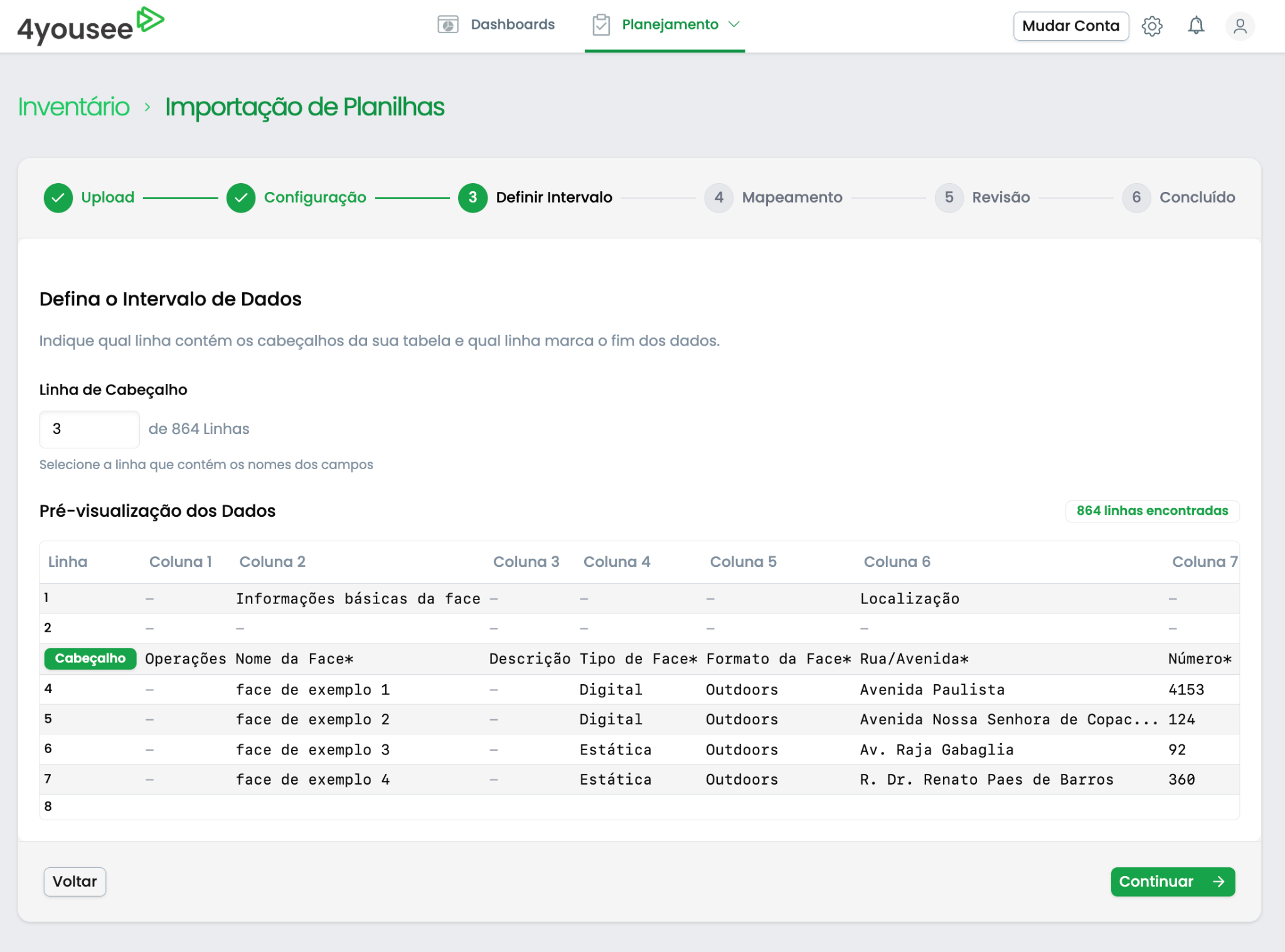Viewport: 1285px width, 952px height.
Task: Open the Dashboards menu item
Action: coord(512,24)
